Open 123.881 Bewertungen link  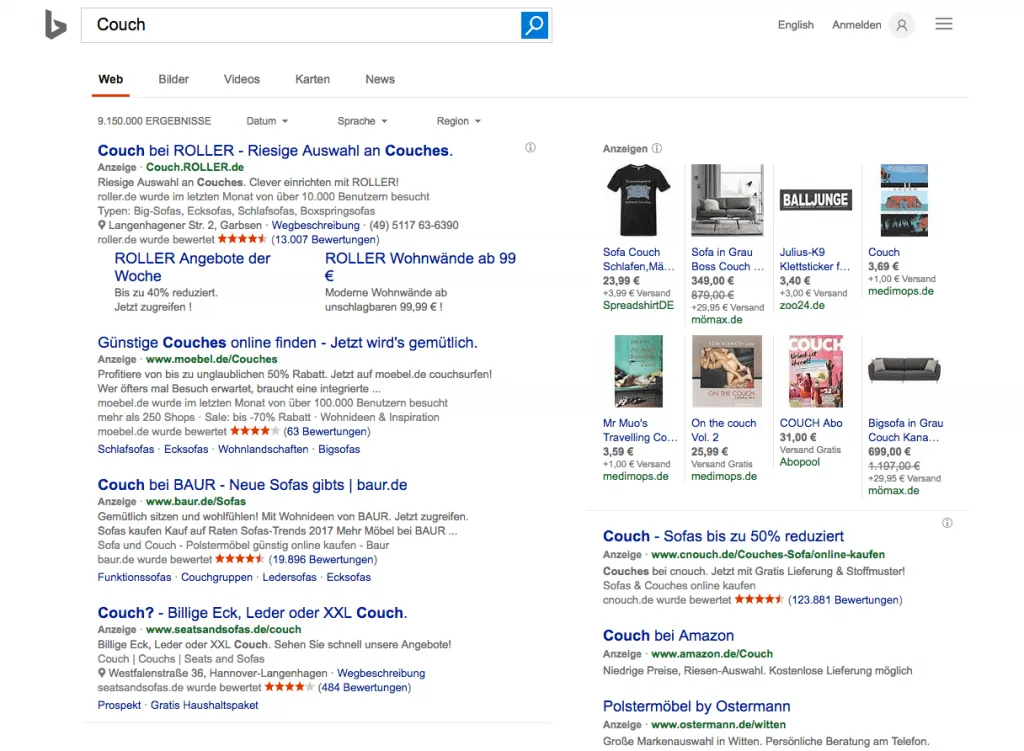point(845,600)
